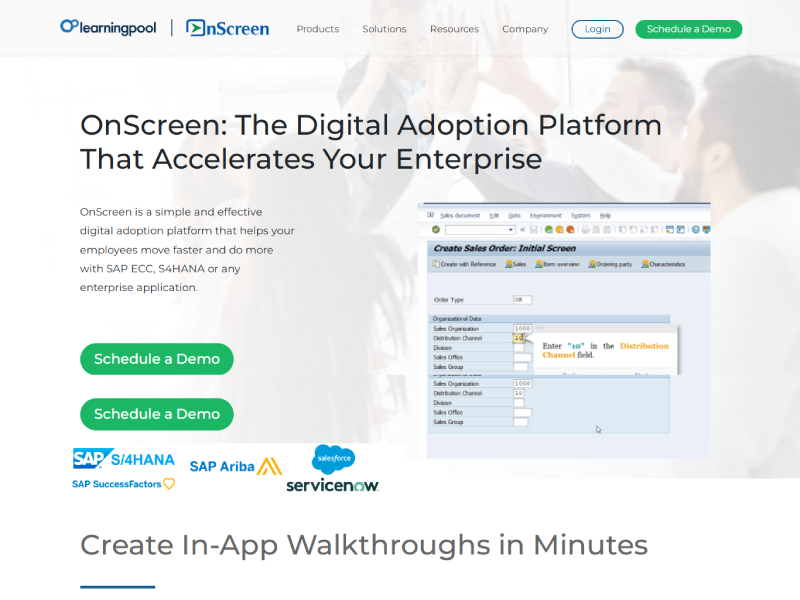Click Schedule a Demo just above SAP logos
Screen dimensions: 800x600
pos(157,414)
